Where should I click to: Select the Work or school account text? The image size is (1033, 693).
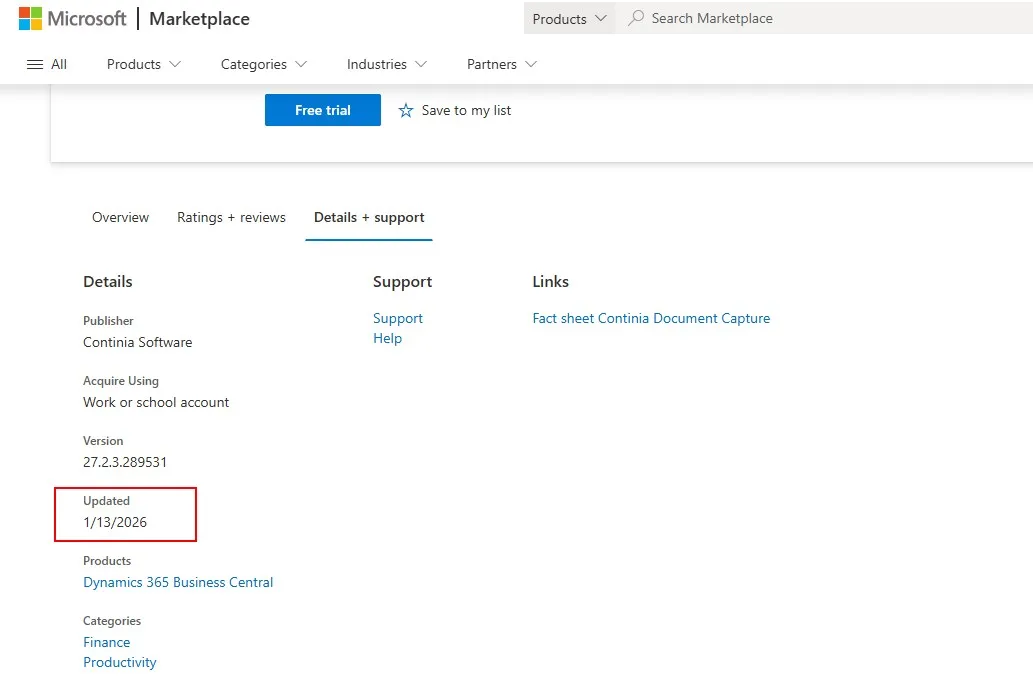click(x=156, y=402)
